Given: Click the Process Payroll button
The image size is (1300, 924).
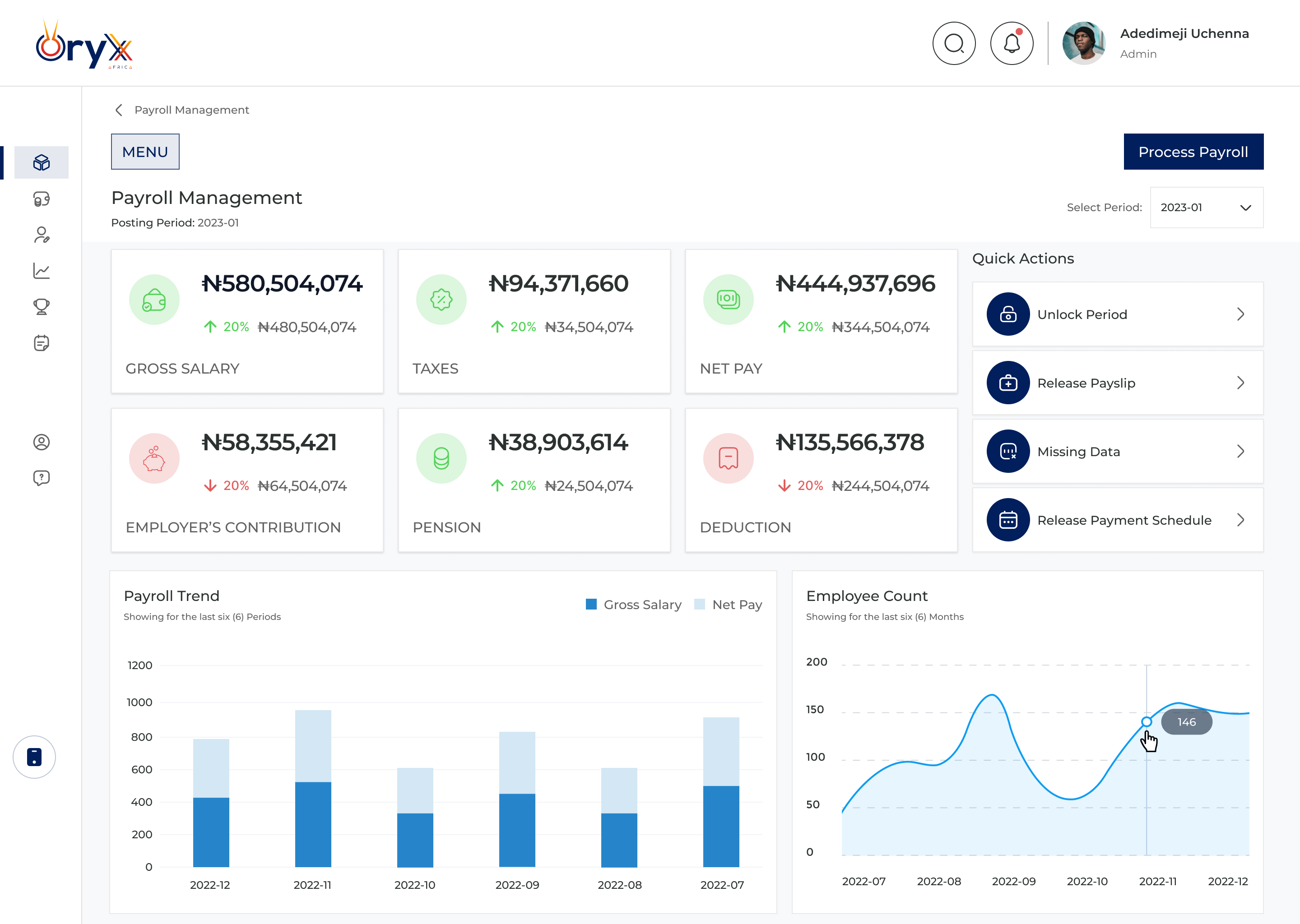Looking at the screenshot, I should 1193,152.
